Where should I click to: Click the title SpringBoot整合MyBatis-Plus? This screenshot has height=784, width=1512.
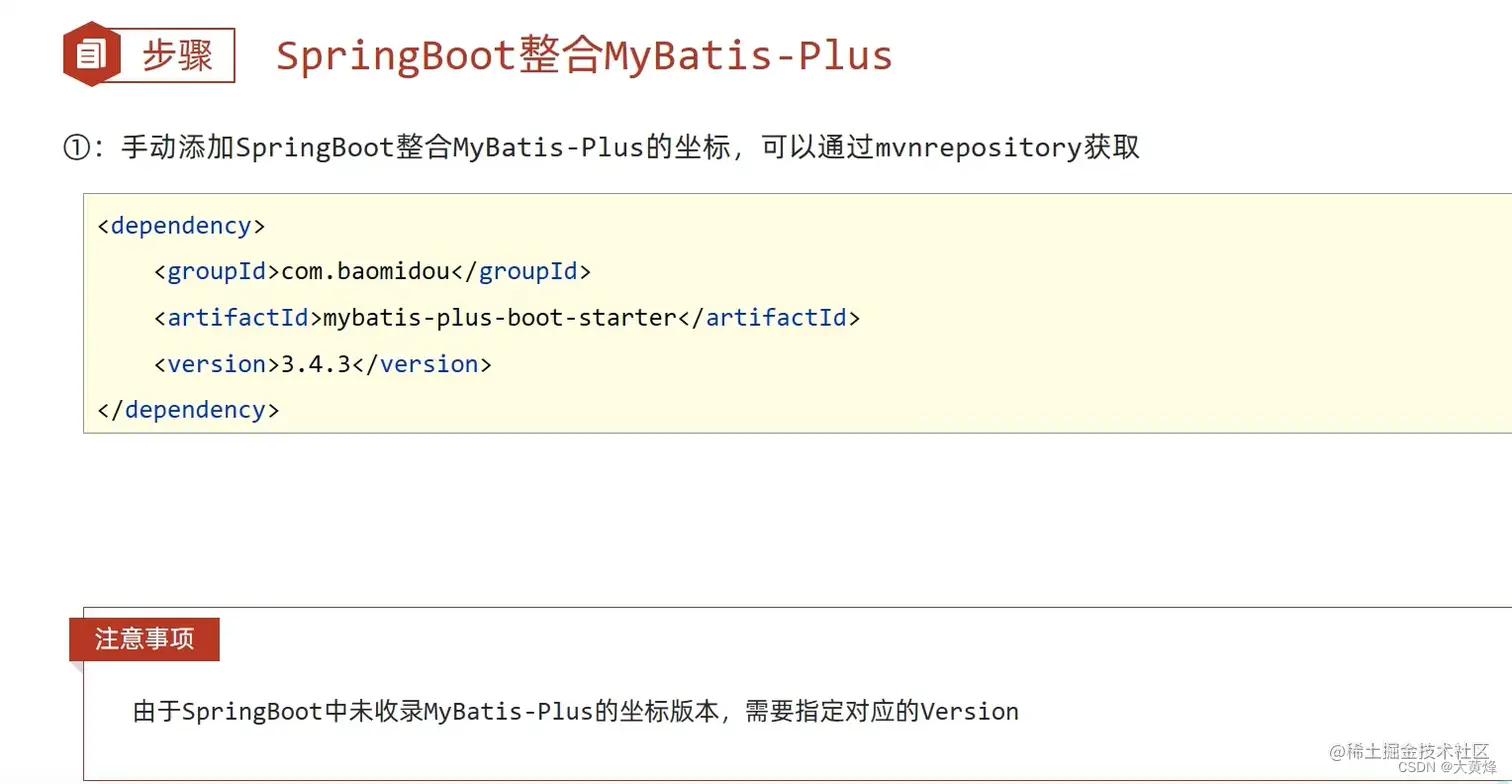click(x=584, y=55)
